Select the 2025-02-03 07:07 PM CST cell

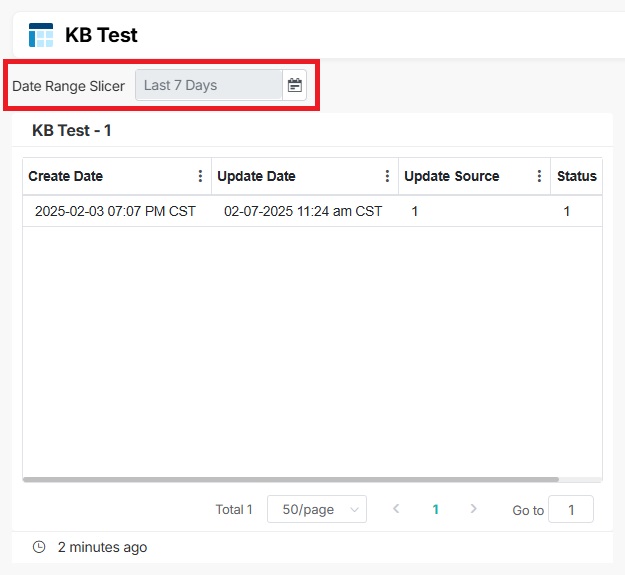pos(115,211)
